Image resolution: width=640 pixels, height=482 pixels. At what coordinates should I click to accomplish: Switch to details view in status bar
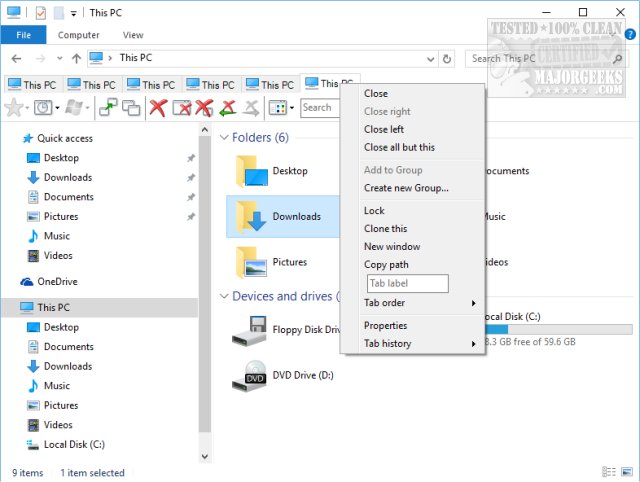[609, 472]
